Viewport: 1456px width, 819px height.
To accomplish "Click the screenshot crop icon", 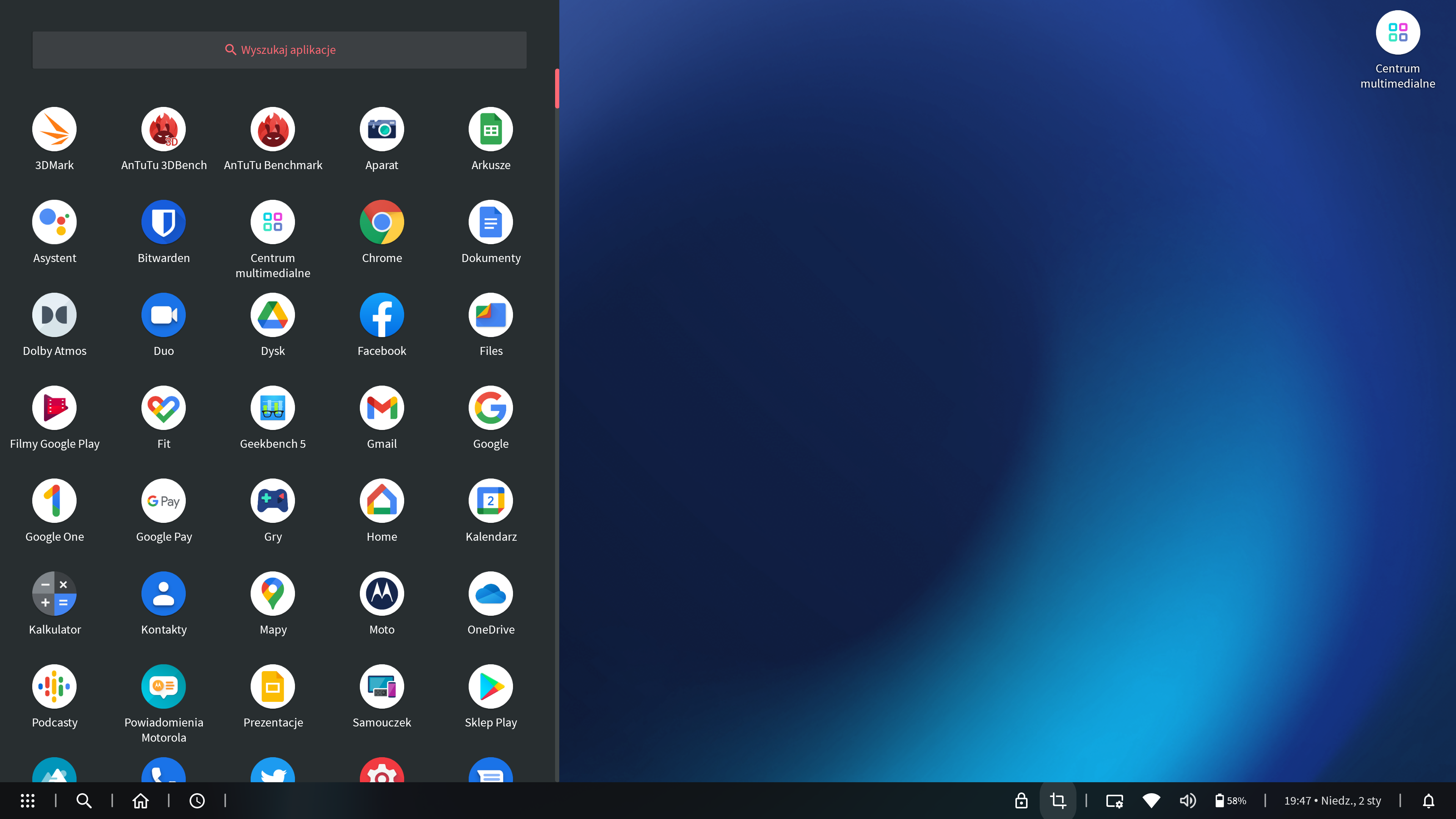I will pos(1058,800).
